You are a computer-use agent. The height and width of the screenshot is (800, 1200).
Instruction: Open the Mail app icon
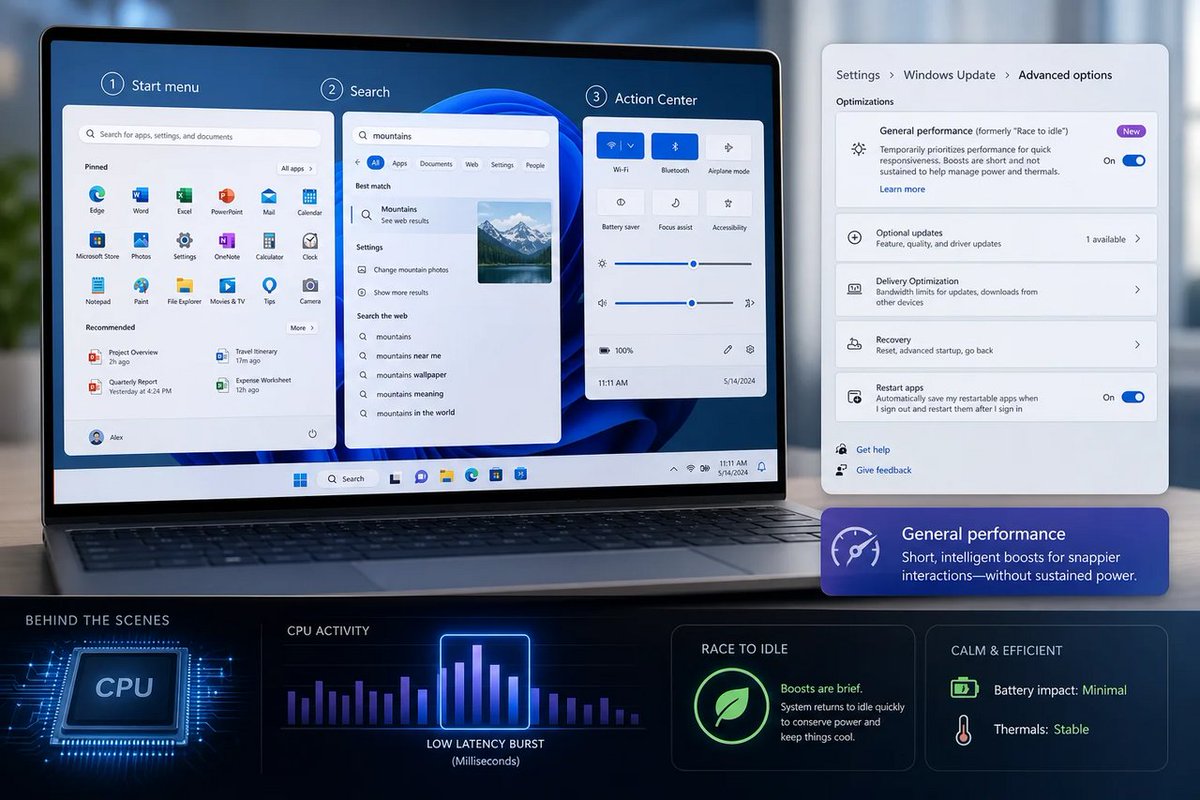(268, 196)
